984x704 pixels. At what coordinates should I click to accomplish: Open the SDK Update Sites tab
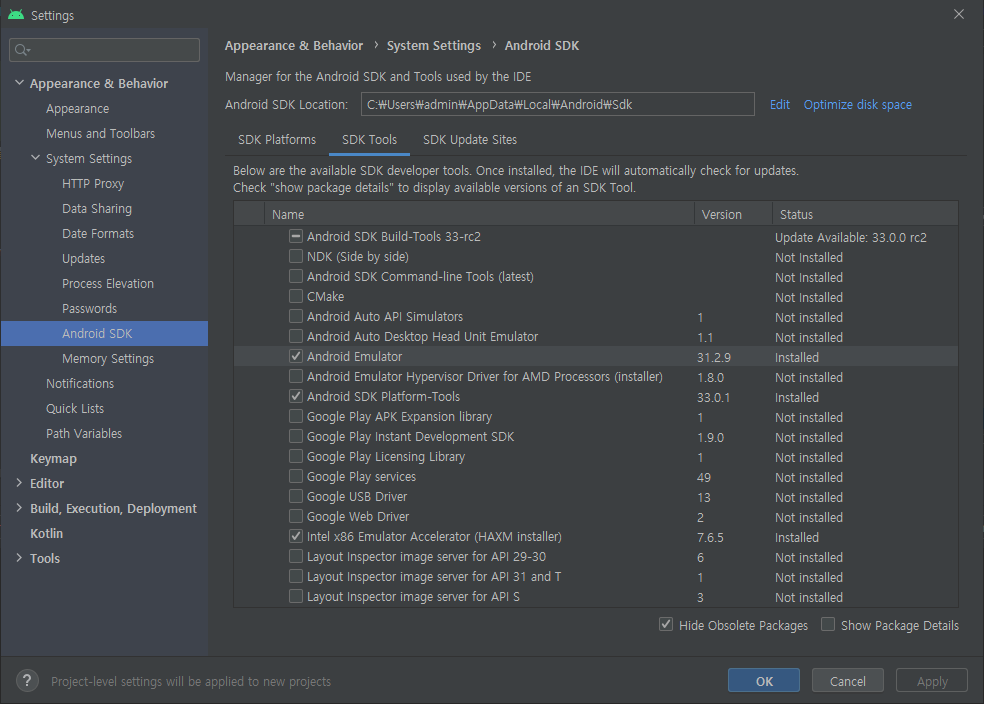(x=469, y=139)
